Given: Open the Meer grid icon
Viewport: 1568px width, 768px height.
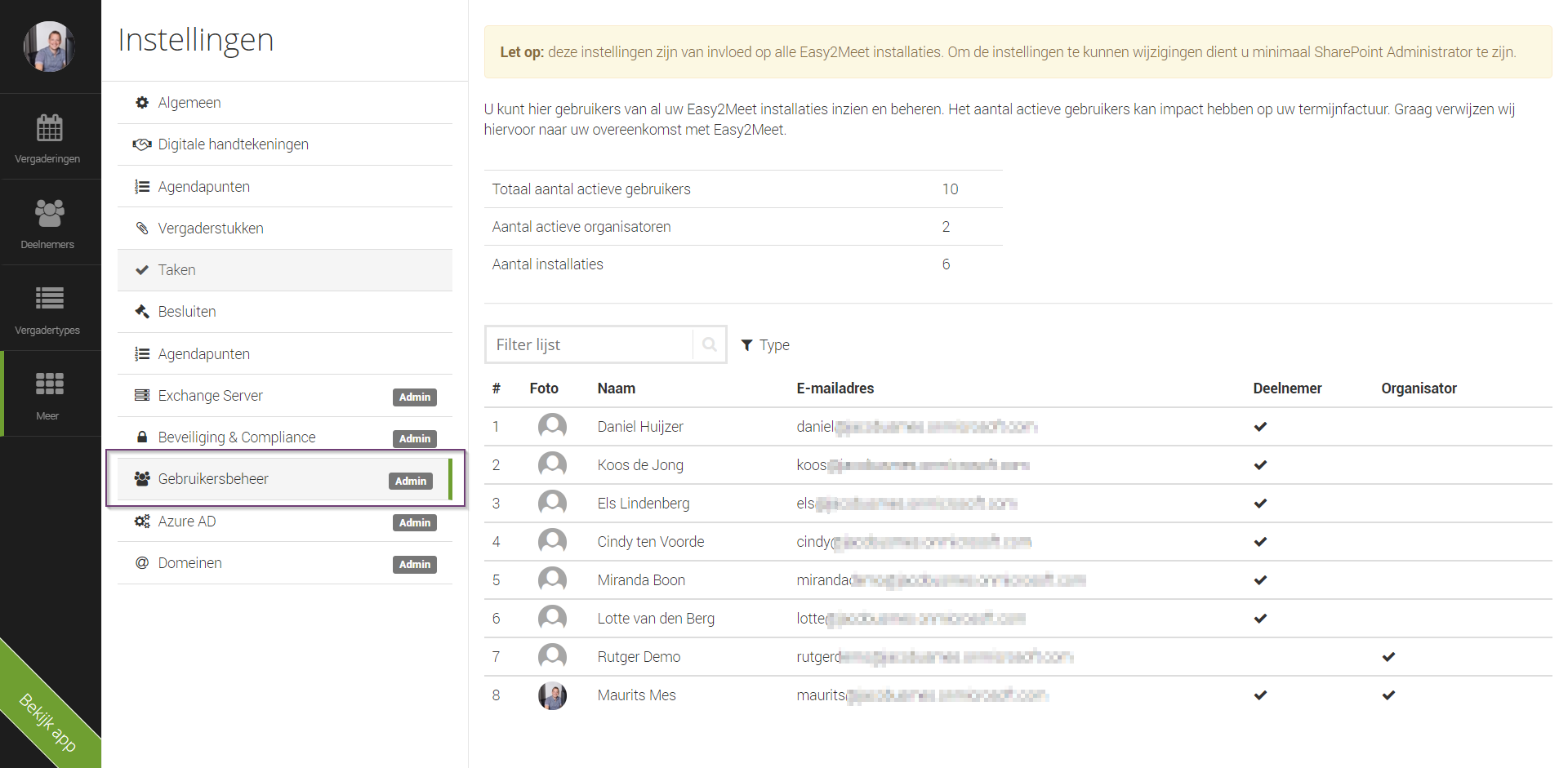Looking at the screenshot, I should click(x=50, y=384).
